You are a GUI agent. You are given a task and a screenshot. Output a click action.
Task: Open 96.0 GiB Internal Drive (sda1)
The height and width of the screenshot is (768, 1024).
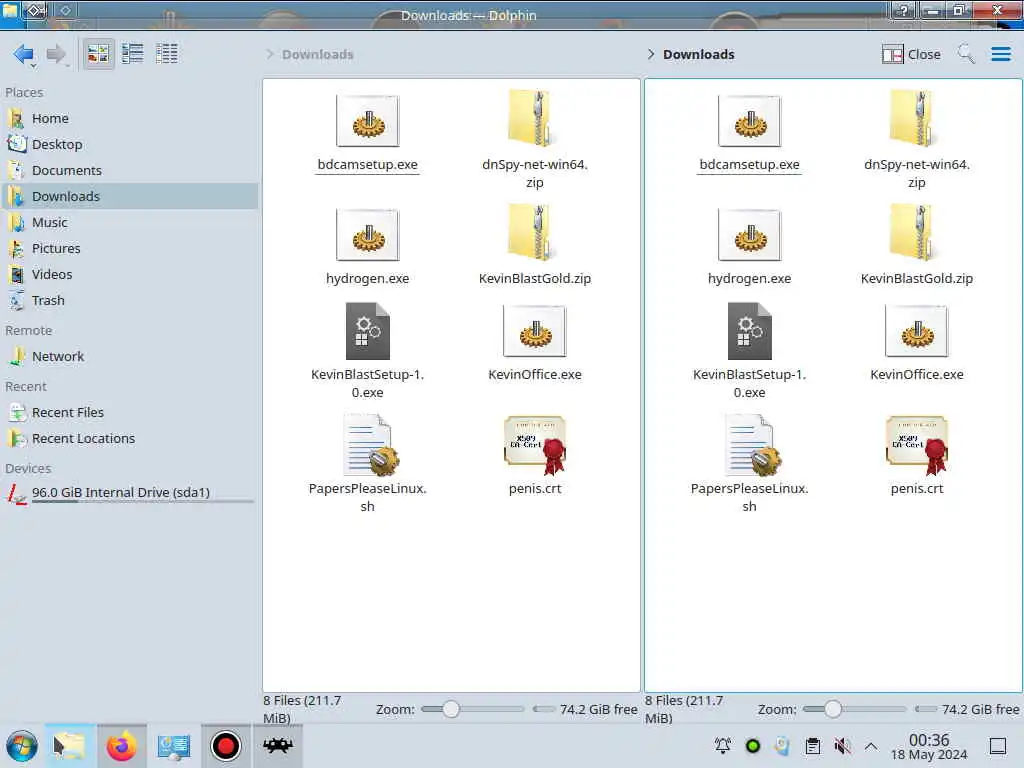129,494
